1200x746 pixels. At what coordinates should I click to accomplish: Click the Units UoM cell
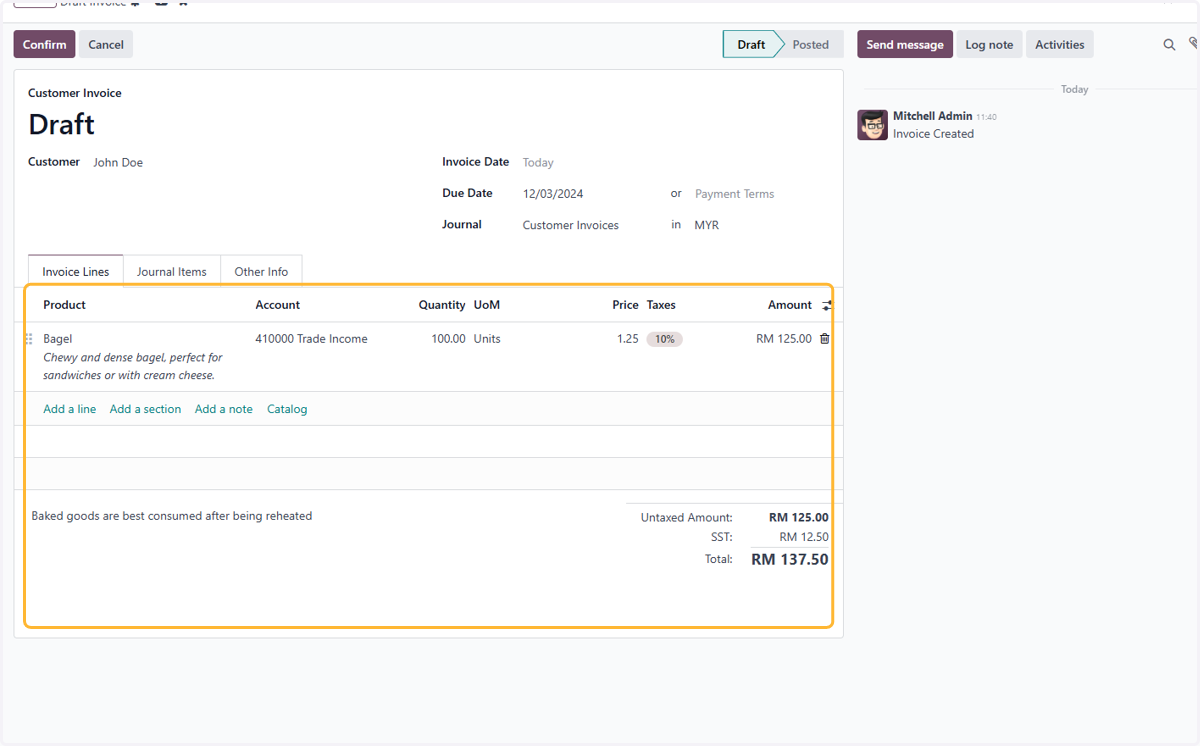487,339
